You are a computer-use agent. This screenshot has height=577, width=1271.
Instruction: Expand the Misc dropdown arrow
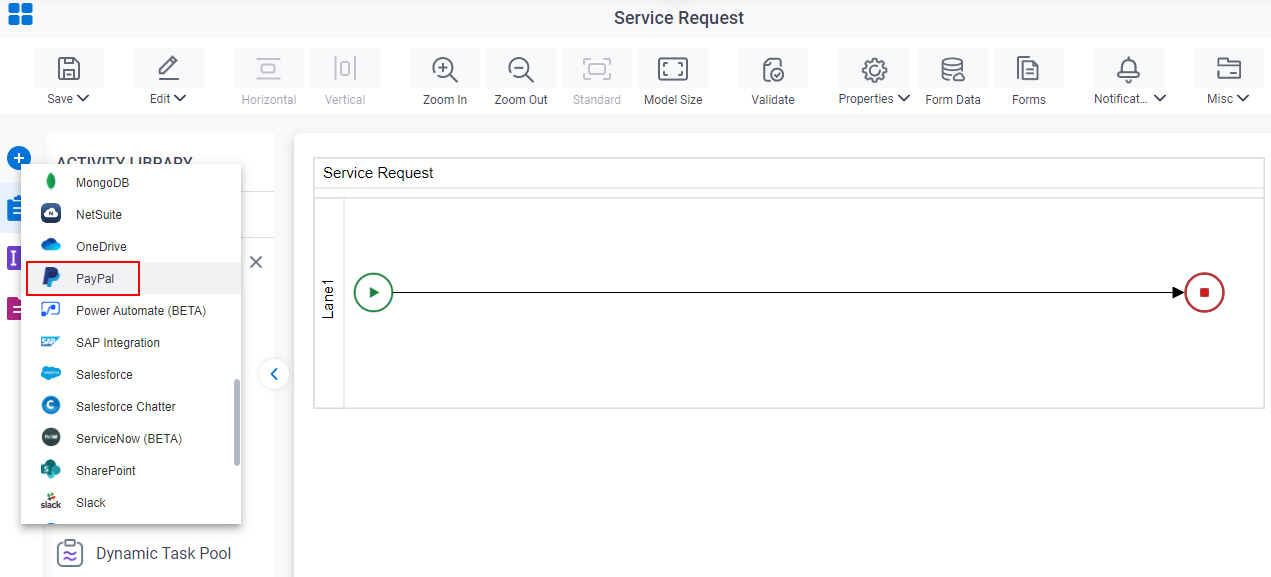pos(1243,98)
